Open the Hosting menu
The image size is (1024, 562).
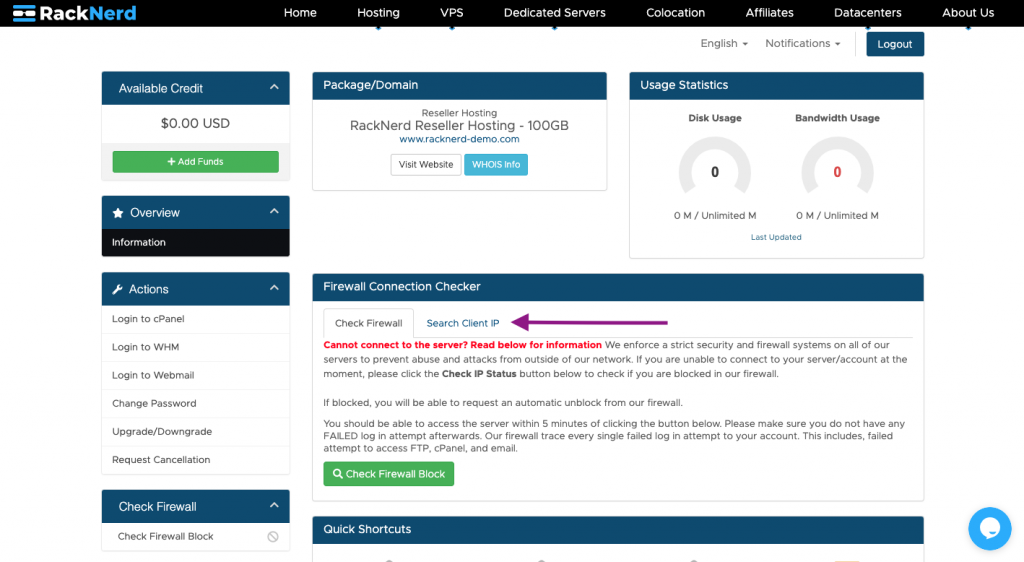pyautogui.click(x=378, y=13)
